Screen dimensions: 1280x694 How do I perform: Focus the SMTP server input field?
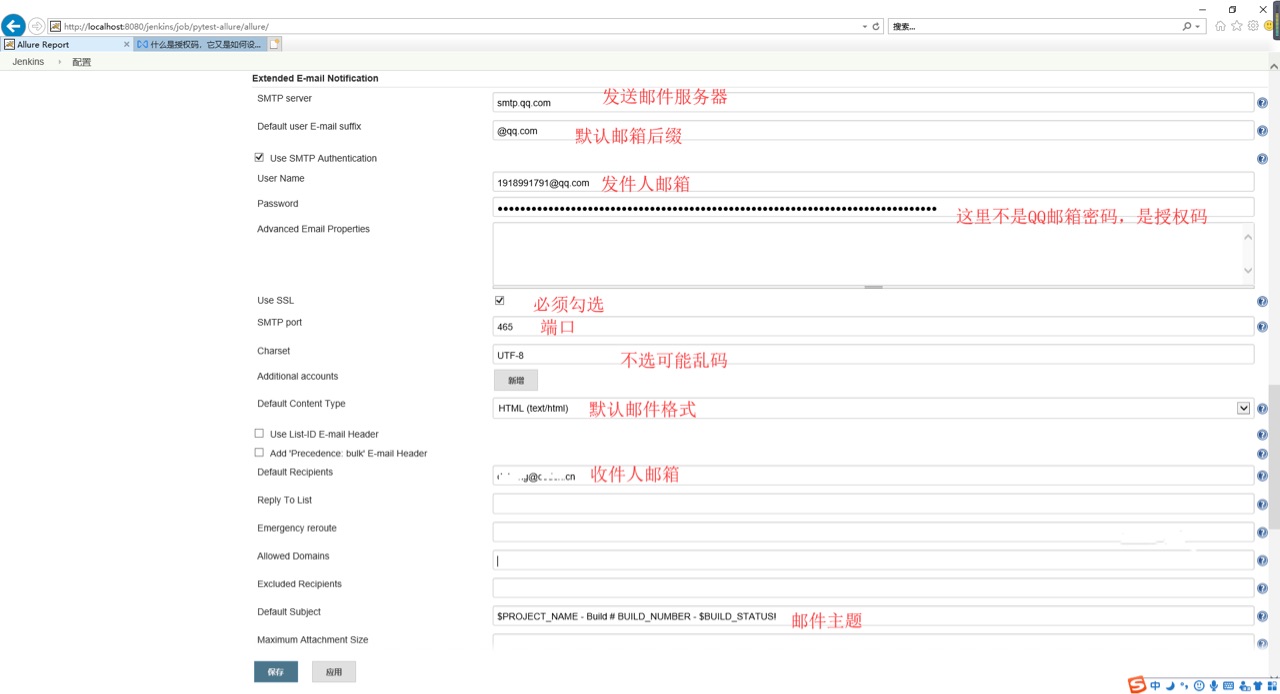(x=873, y=102)
